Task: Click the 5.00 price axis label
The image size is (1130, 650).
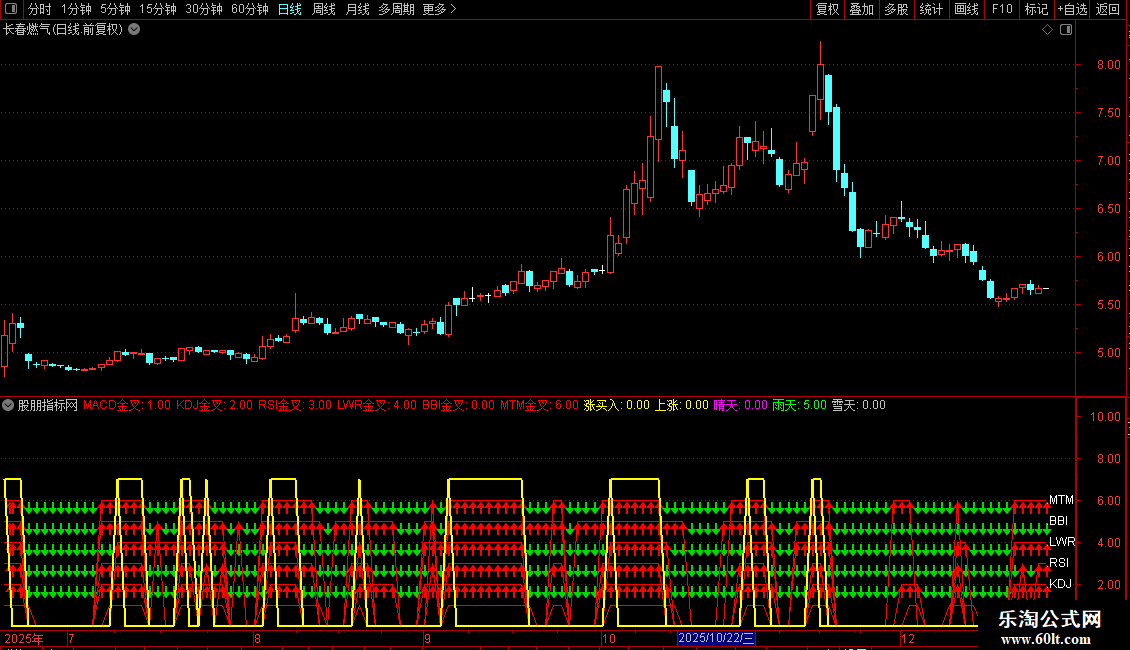Action: pyautogui.click(x=1108, y=352)
